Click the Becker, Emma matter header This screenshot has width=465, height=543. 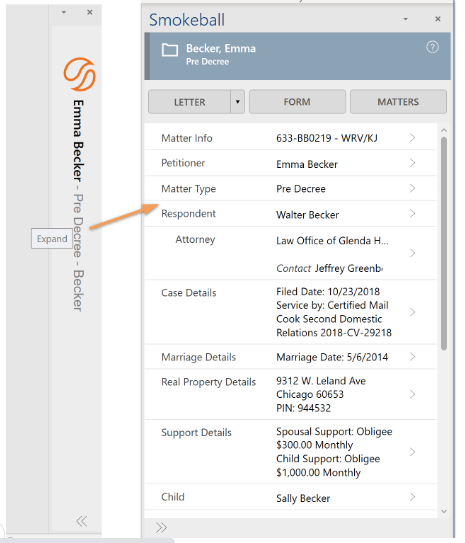tap(297, 56)
